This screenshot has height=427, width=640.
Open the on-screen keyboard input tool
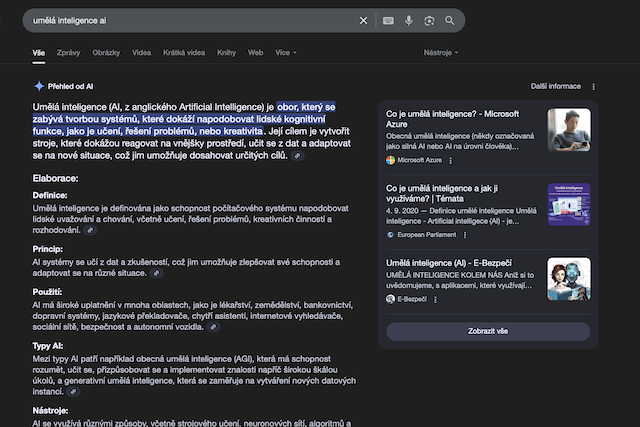click(388, 20)
